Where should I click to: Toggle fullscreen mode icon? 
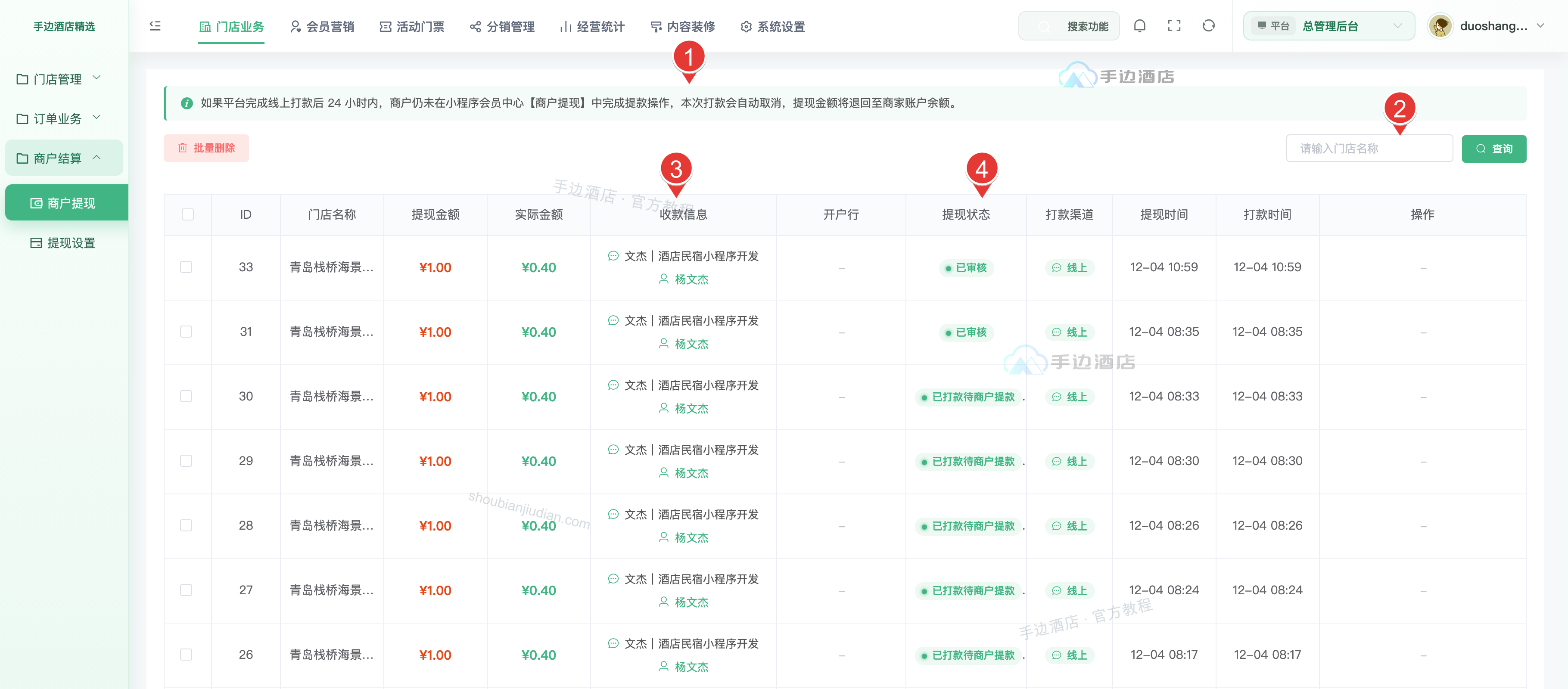pyautogui.click(x=1174, y=26)
